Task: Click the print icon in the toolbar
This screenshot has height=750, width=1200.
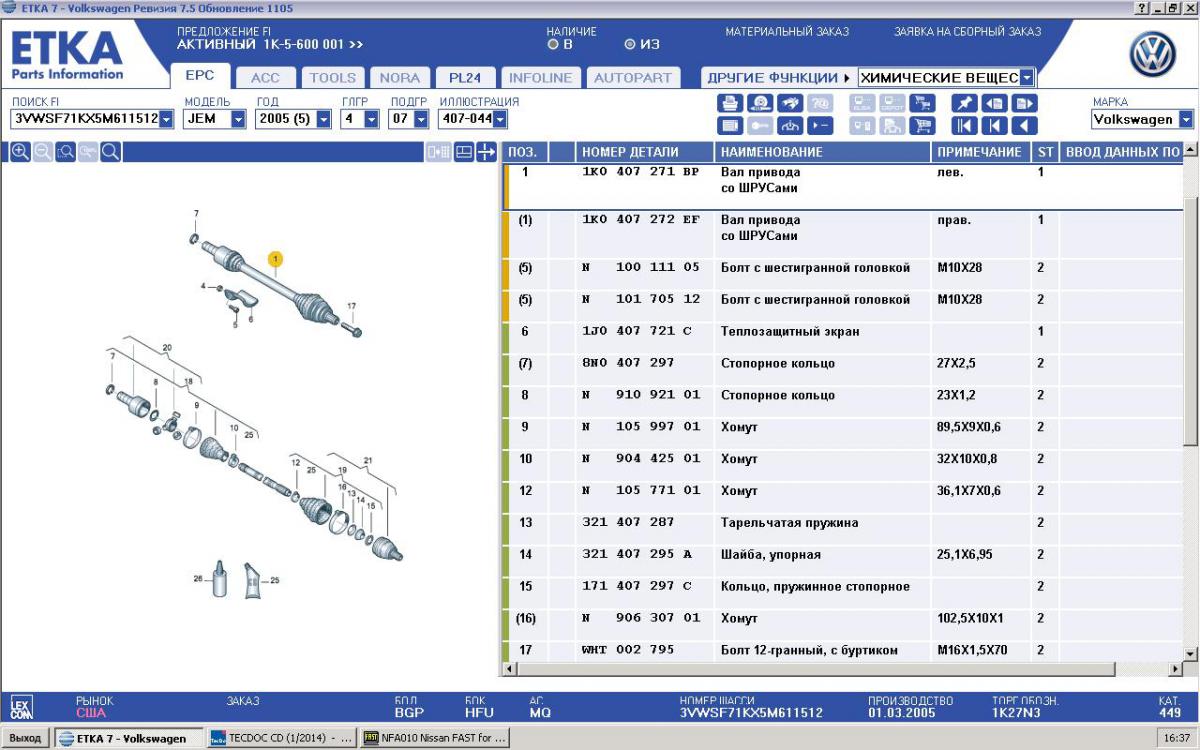Action: tap(730, 103)
